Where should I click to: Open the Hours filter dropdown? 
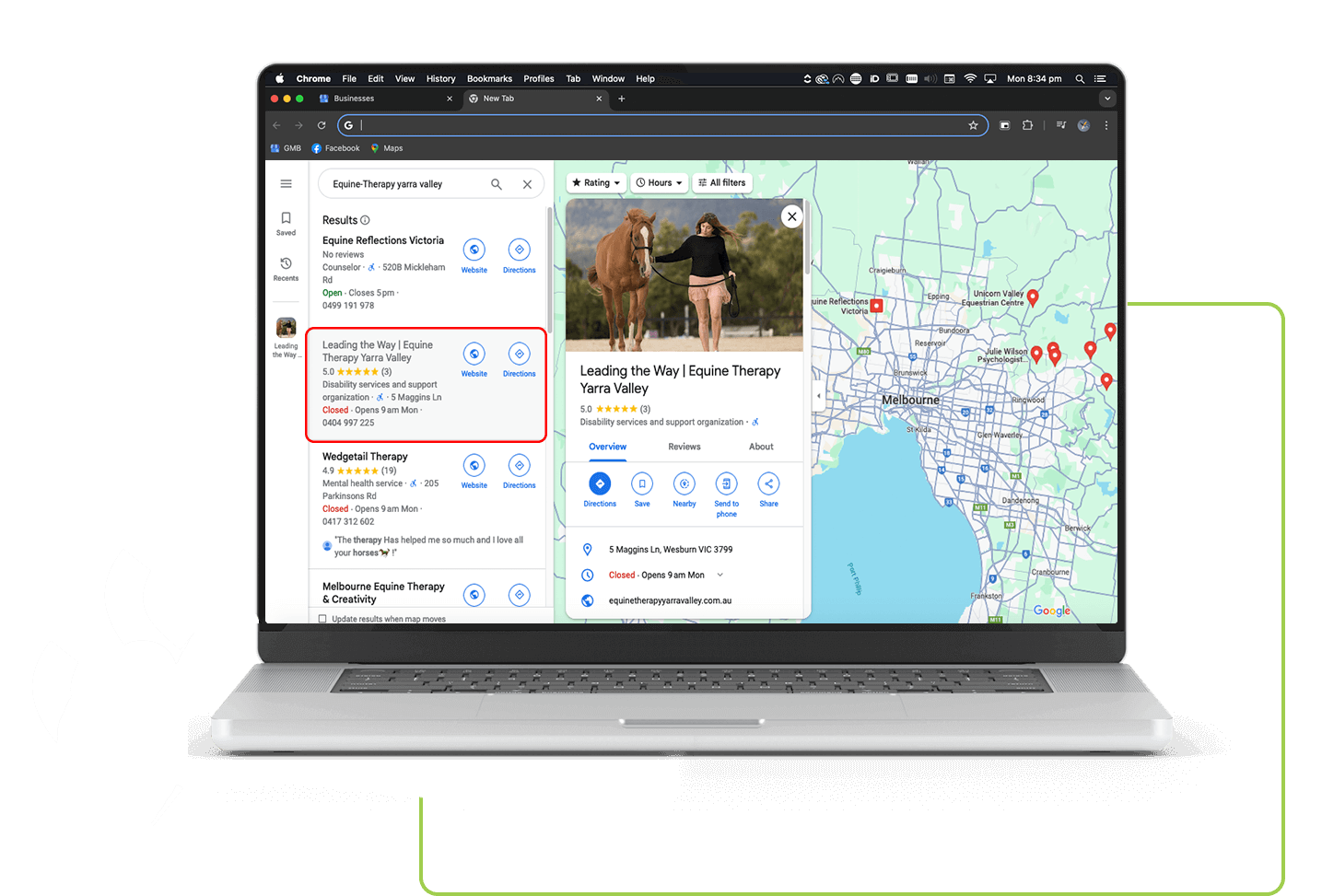pos(660,183)
